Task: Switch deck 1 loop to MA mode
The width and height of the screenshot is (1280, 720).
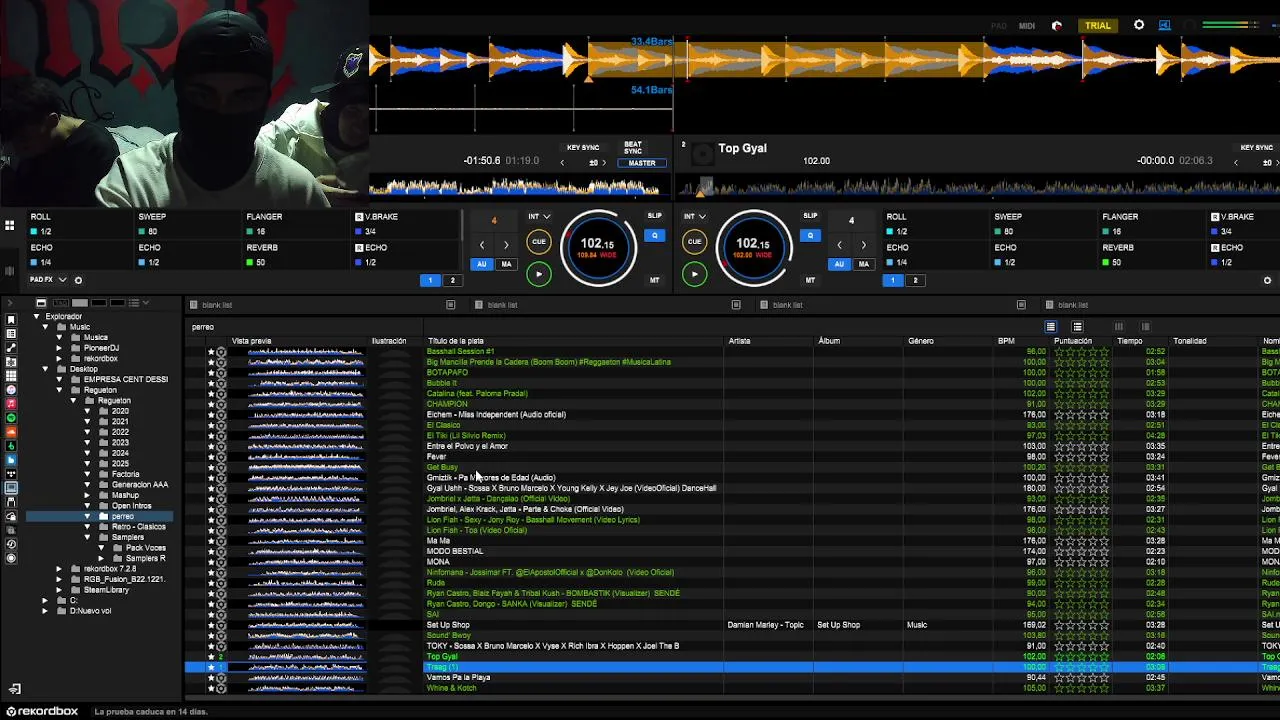Action: coord(506,264)
